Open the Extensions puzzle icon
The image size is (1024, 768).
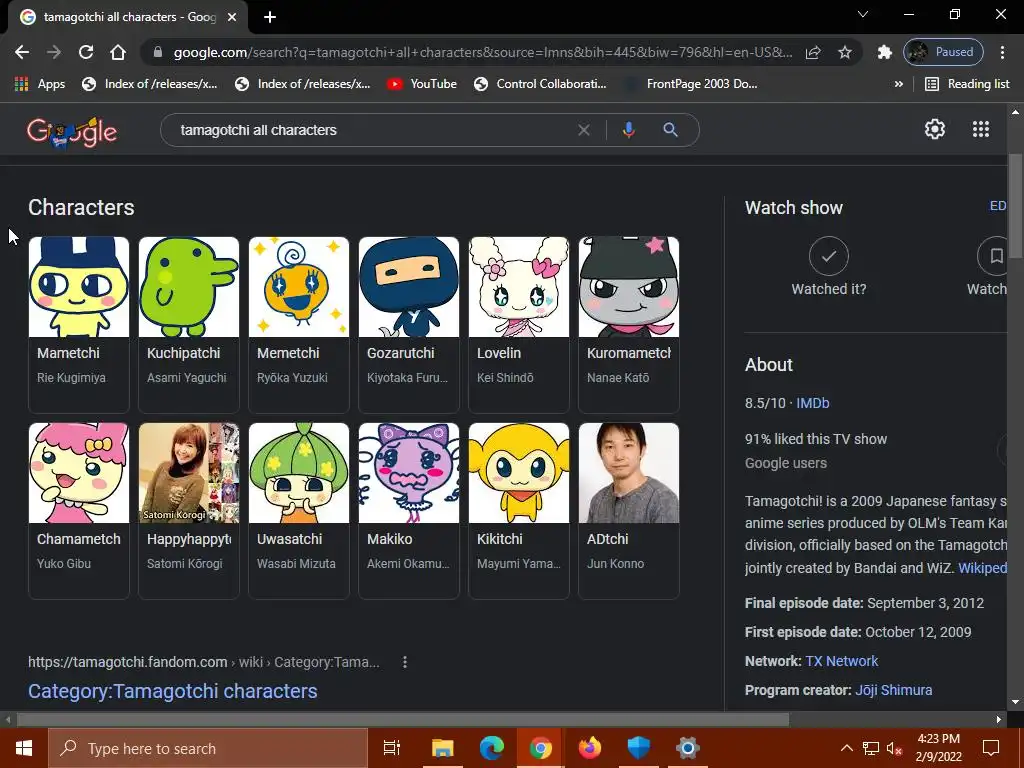(884, 52)
